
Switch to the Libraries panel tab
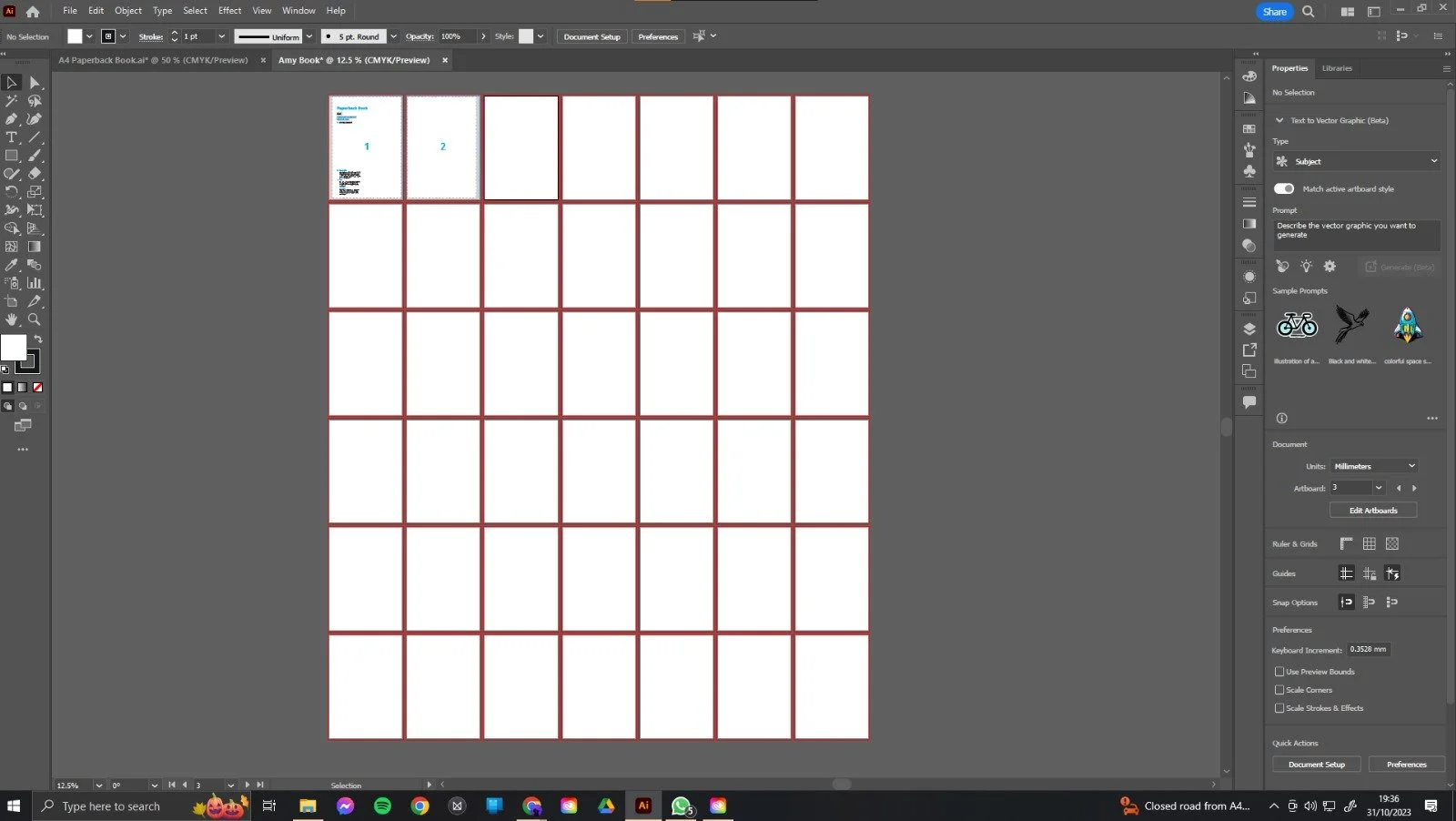(x=1337, y=68)
